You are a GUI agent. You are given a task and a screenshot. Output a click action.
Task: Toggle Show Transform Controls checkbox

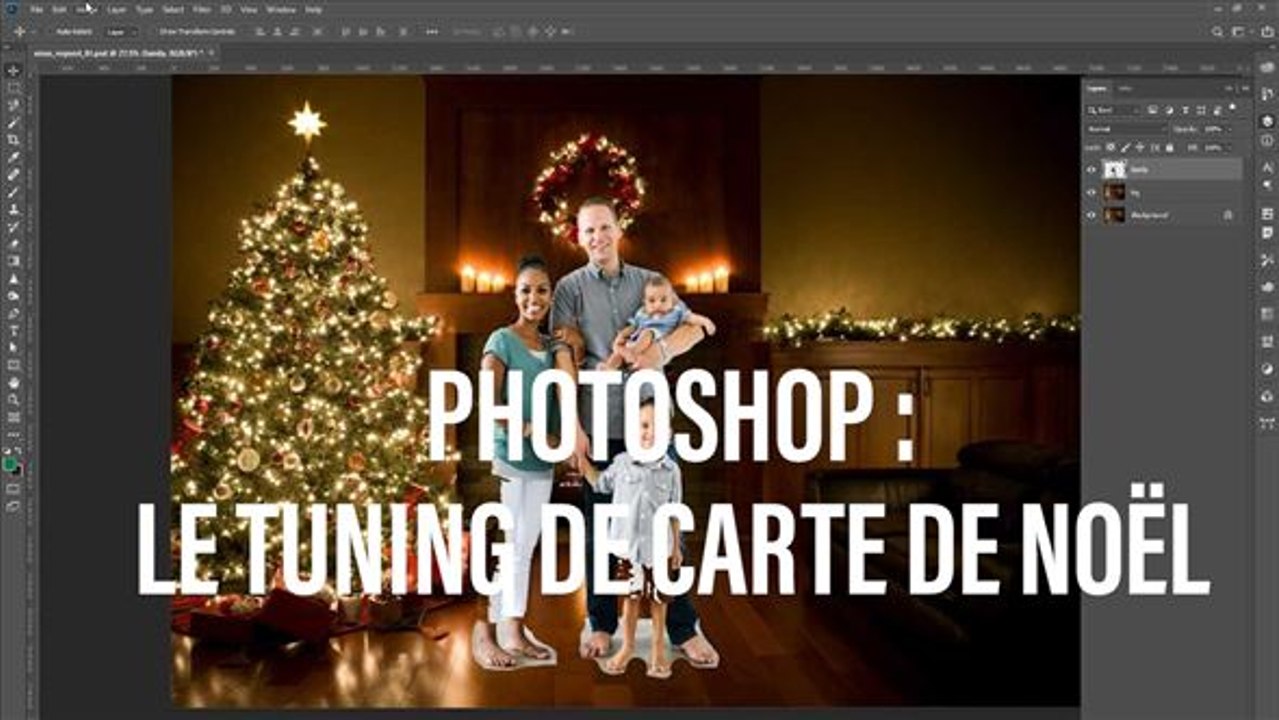[152, 32]
